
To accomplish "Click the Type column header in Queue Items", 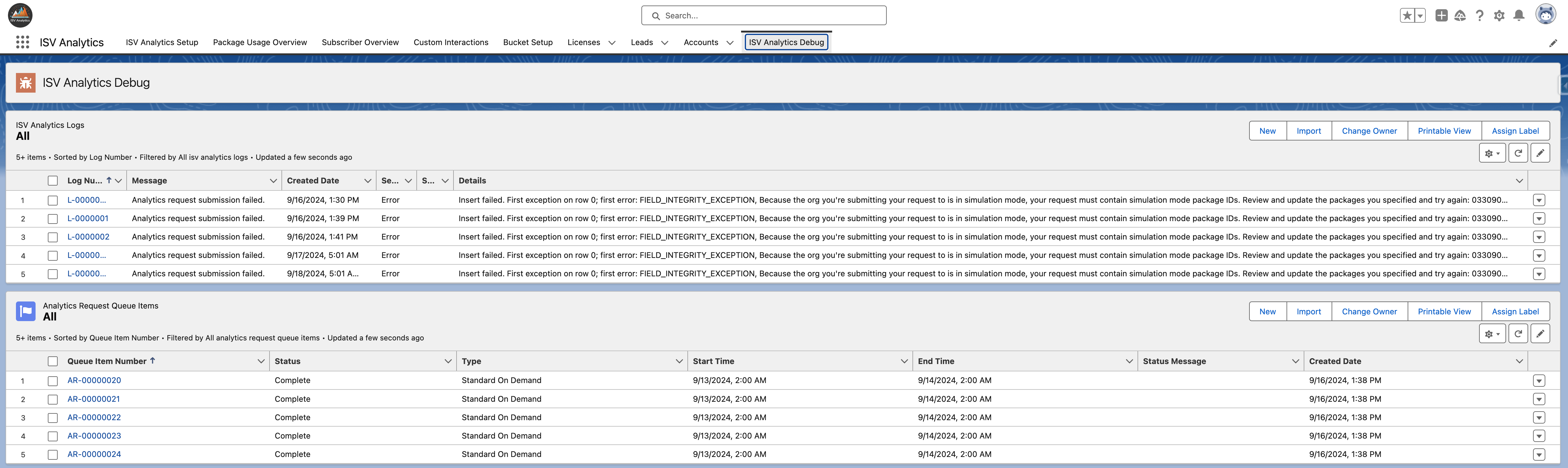I will (x=471, y=361).
